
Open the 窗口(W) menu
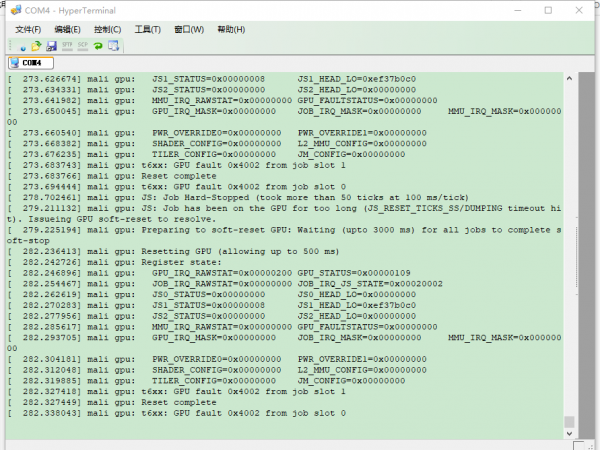(x=188, y=29)
